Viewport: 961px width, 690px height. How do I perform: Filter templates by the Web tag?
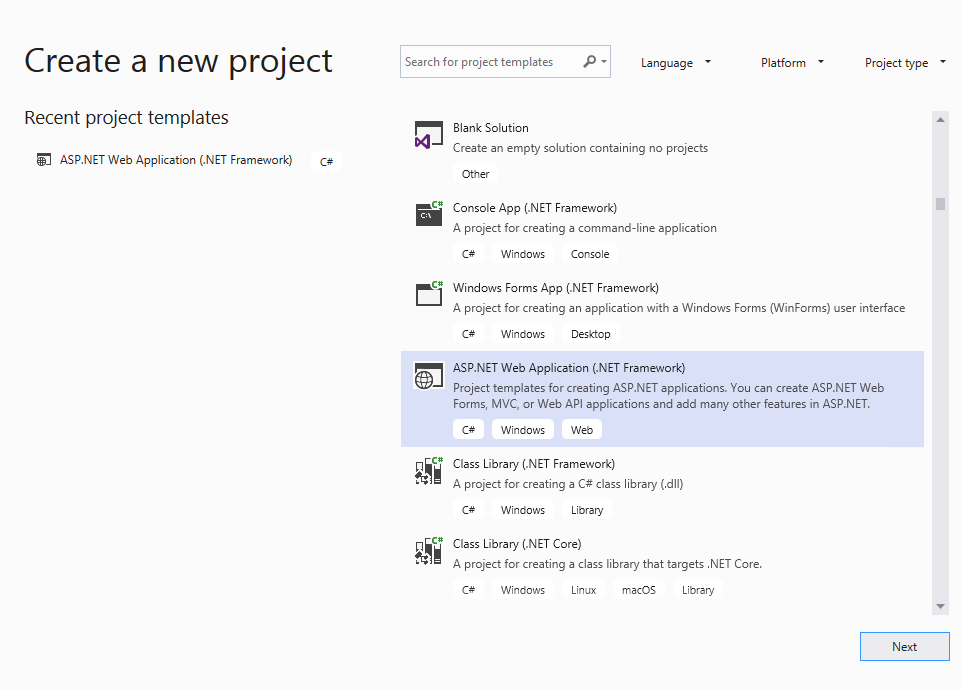pos(581,429)
